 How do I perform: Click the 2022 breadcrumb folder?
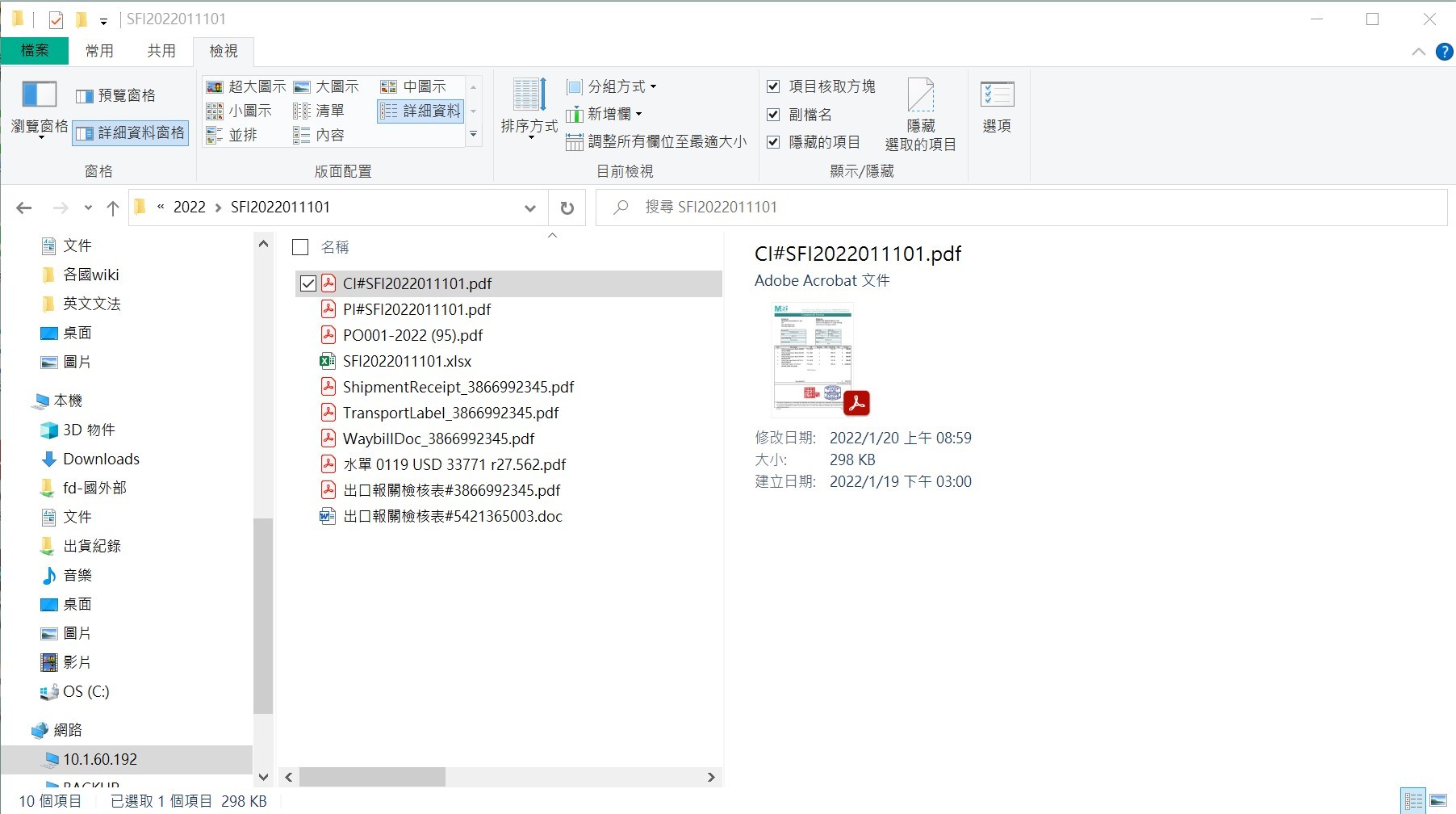point(190,207)
